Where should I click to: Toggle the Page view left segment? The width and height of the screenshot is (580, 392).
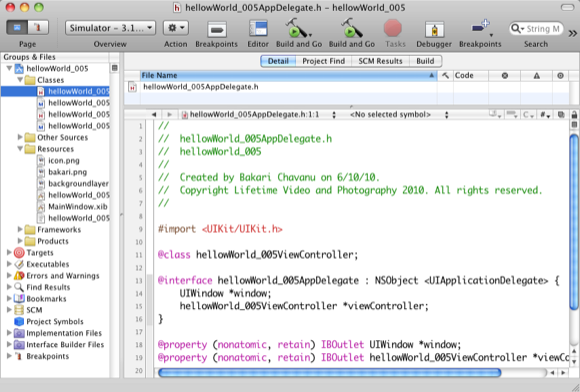pyautogui.click(x=17, y=27)
